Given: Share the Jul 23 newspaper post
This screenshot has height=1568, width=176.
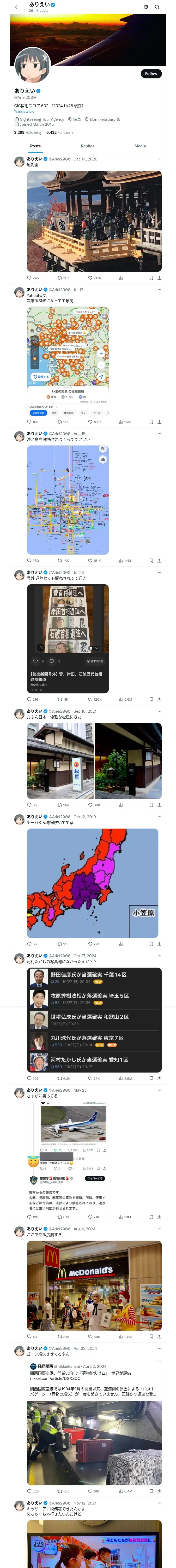Looking at the screenshot, I should (x=160, y=699).
